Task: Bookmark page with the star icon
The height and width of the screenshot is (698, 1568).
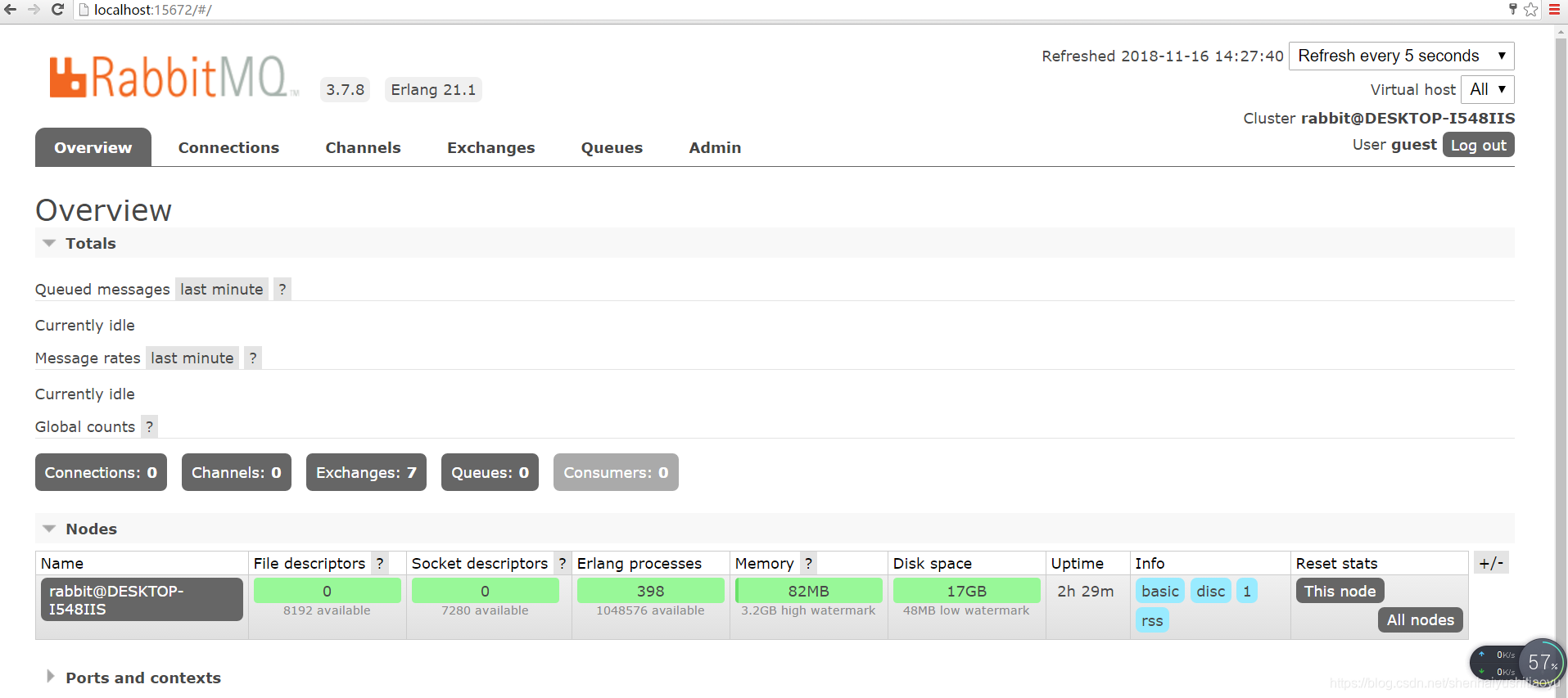Action: [1531, 10]
